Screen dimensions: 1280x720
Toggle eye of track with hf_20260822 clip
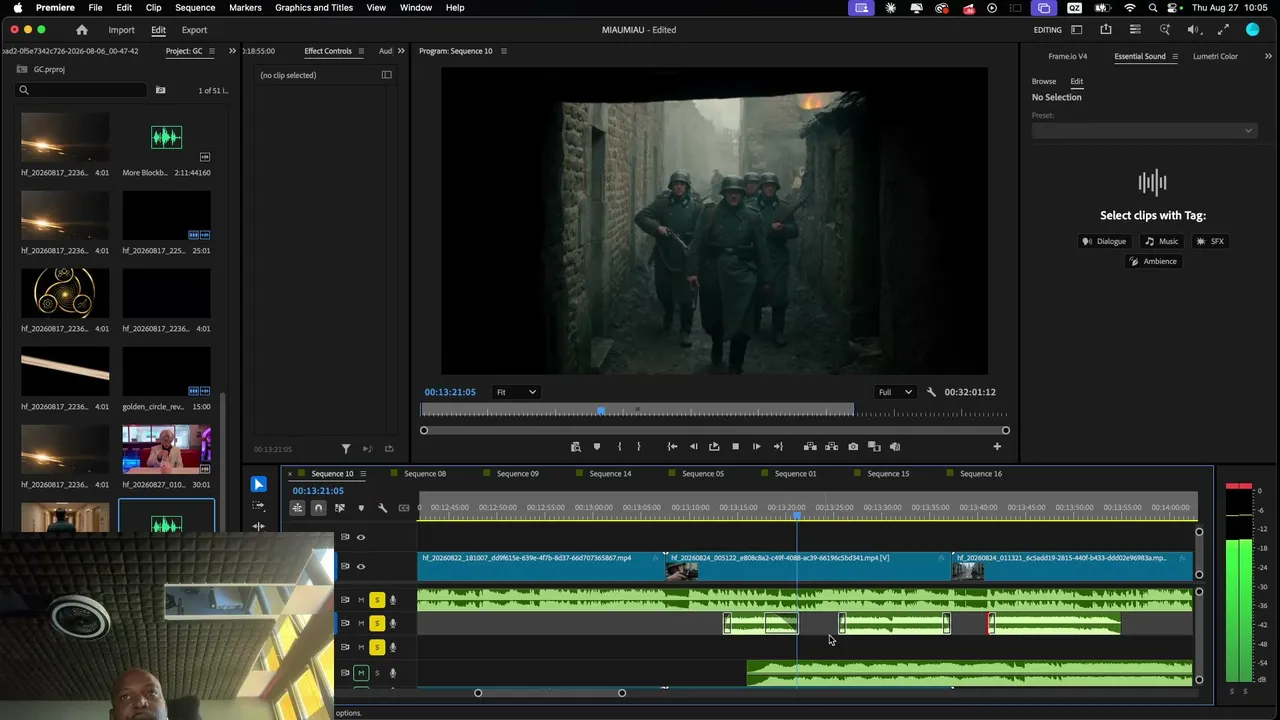tap(361, 566)
